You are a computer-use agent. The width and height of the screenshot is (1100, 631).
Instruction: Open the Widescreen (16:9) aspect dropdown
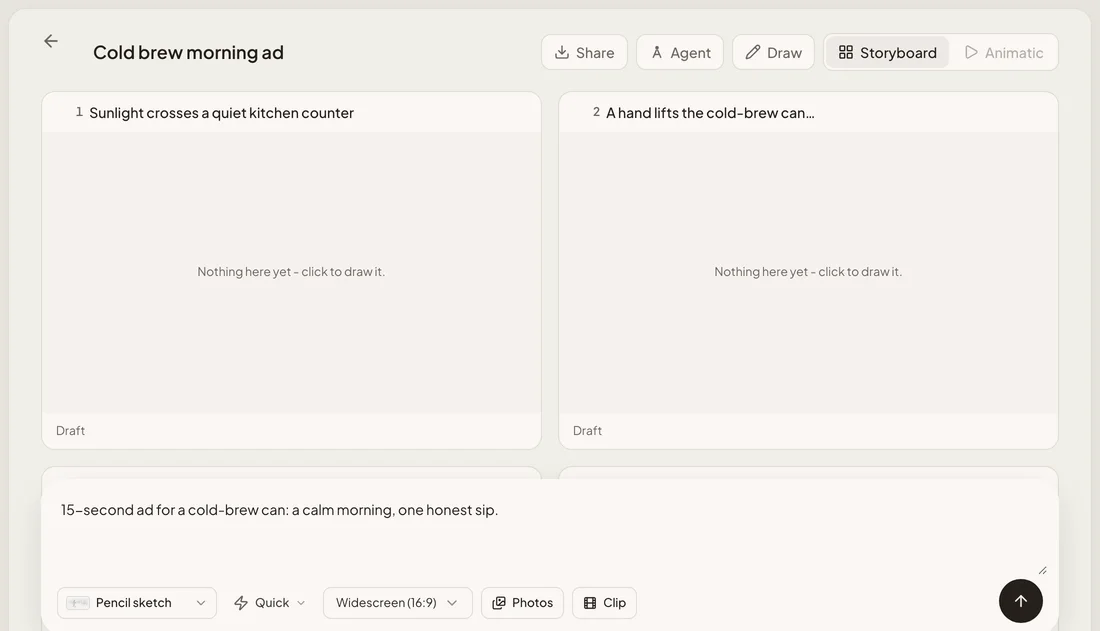pyautogui.click(x=398, y=603)
